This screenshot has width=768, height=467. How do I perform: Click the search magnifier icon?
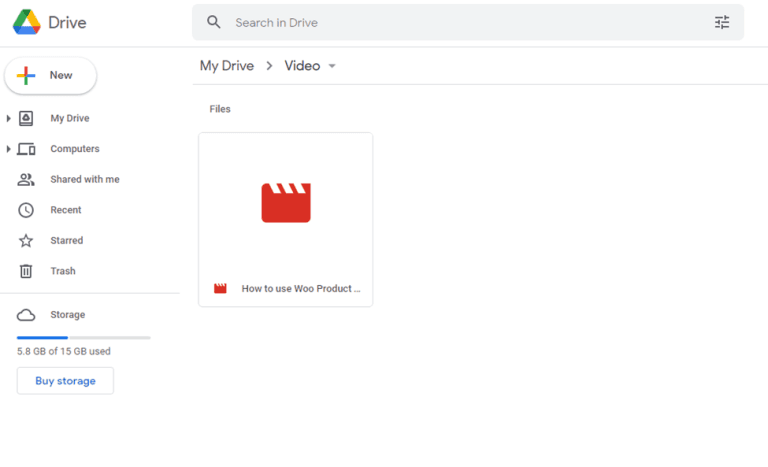tap(213, 22)
